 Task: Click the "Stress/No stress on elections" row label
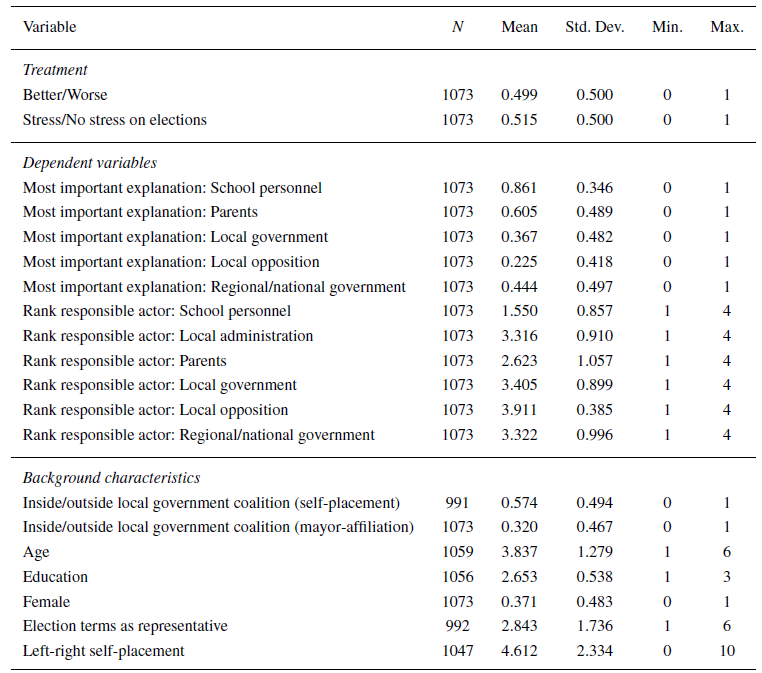click(115, 120)
